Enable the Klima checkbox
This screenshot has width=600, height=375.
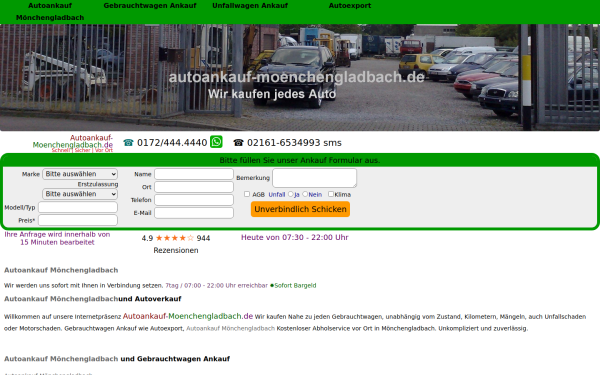click(x=331, y=194)
